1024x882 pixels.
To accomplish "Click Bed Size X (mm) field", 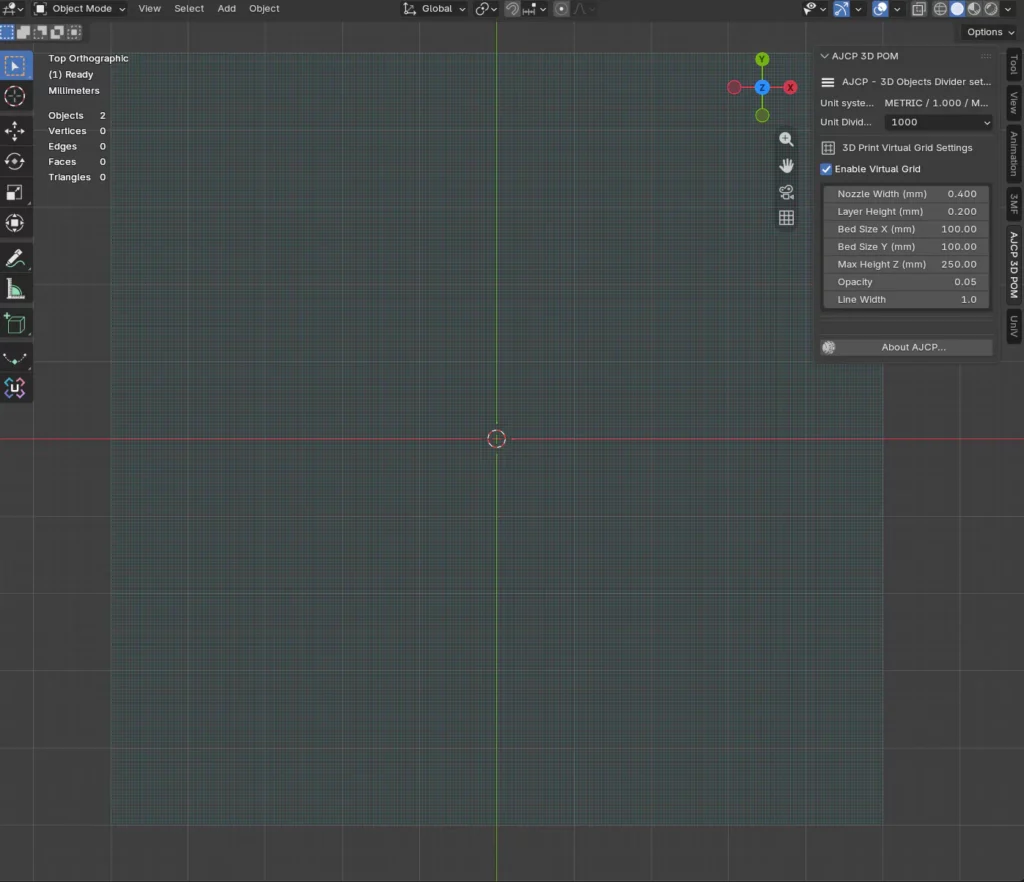I will point(906,229).
